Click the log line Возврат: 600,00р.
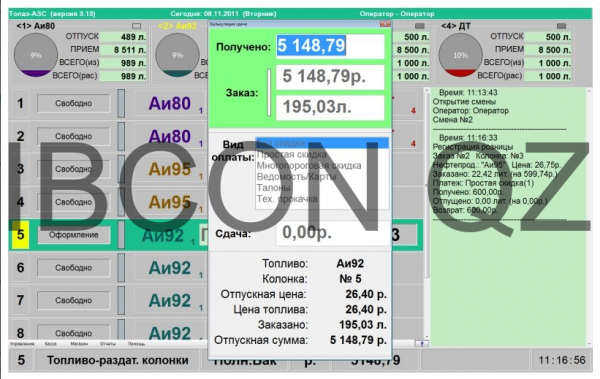 [x=465, y=210]
